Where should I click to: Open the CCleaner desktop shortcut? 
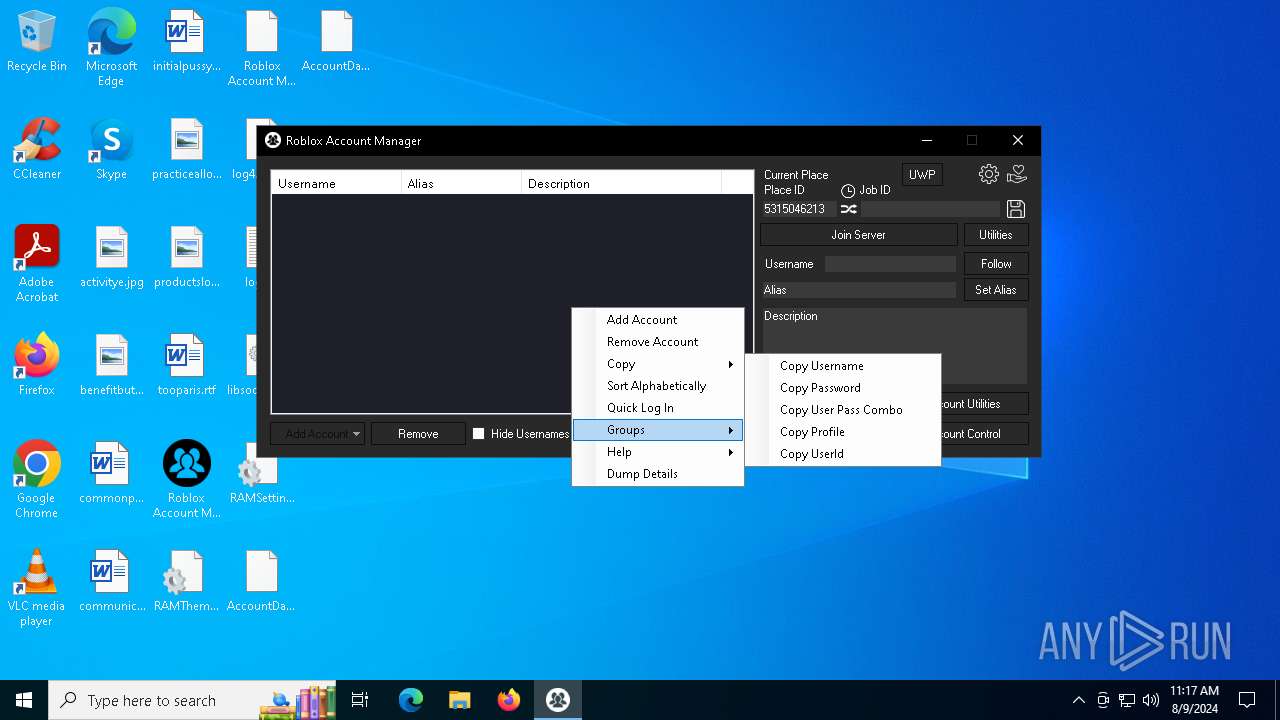point(37,149)
